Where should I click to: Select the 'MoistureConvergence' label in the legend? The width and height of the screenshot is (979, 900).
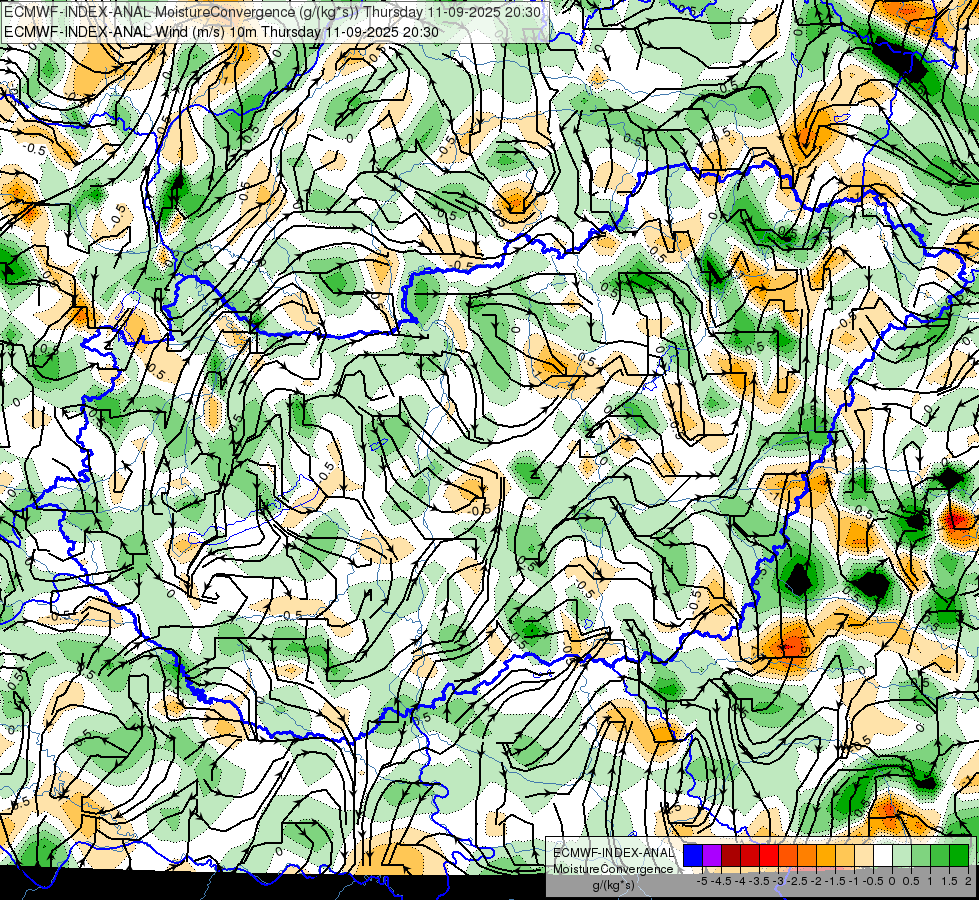(x=614, y=869)
